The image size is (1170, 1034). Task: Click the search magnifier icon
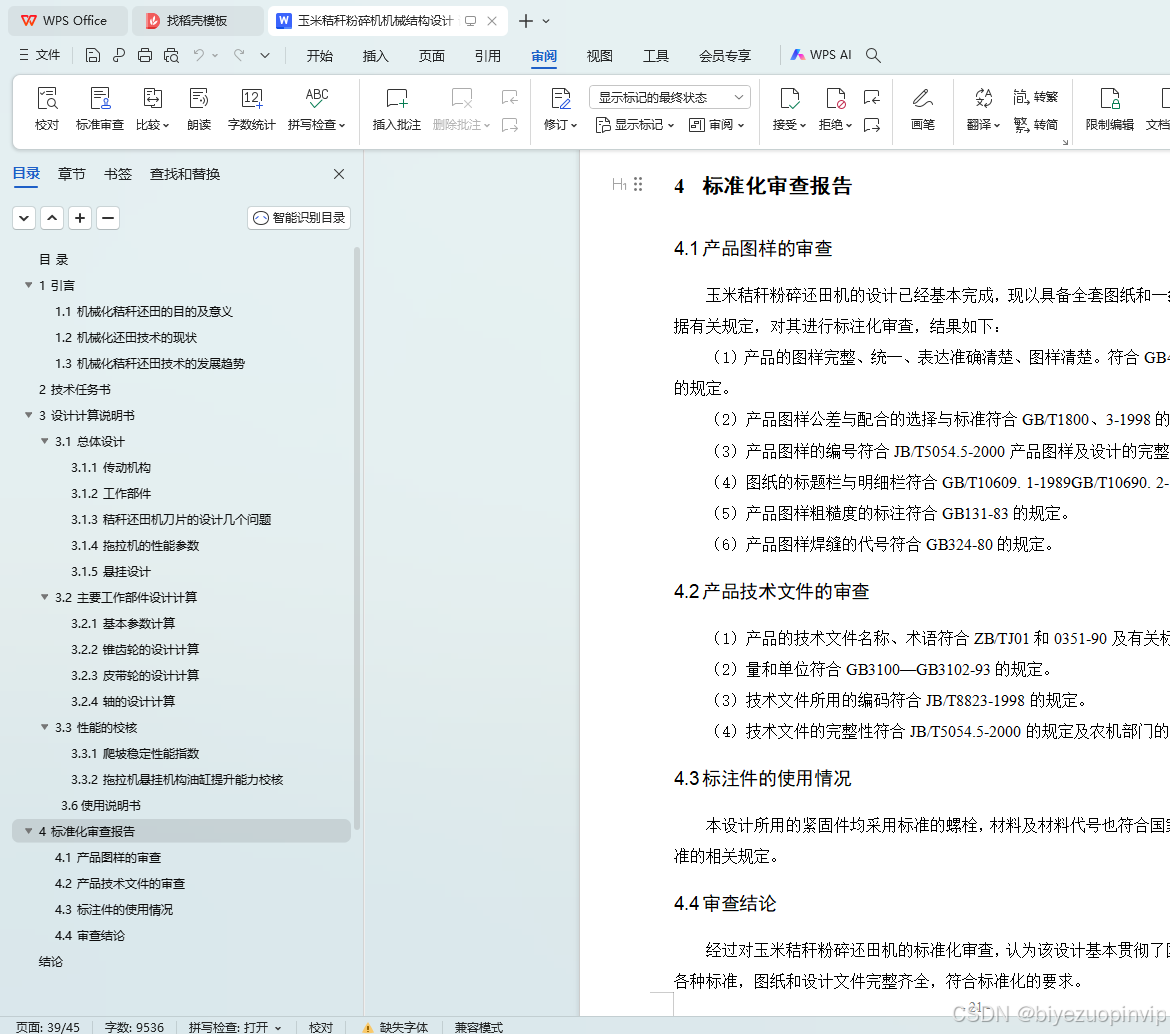click(873, 55)
